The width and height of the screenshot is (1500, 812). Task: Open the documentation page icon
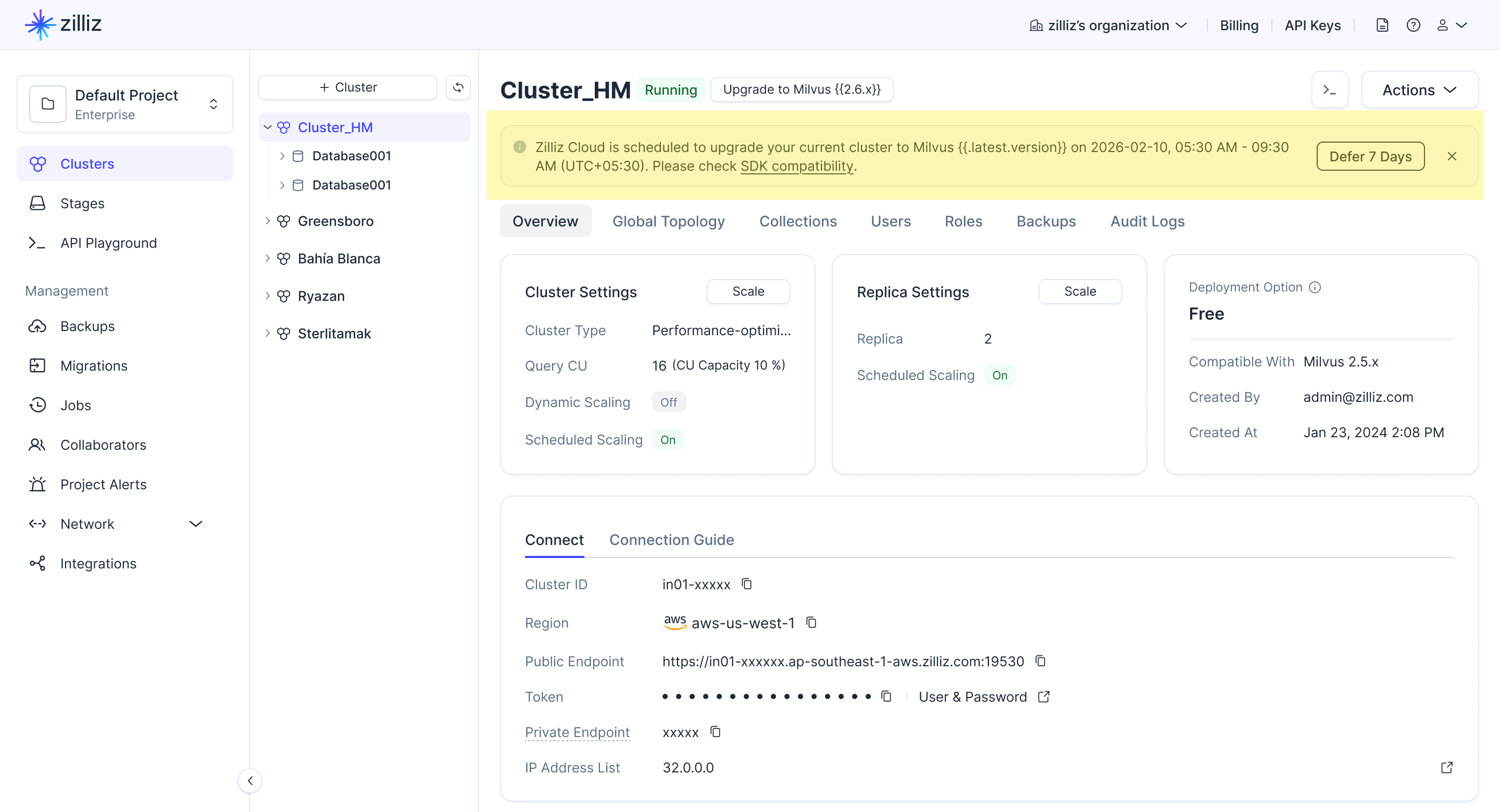point(1382,25)
